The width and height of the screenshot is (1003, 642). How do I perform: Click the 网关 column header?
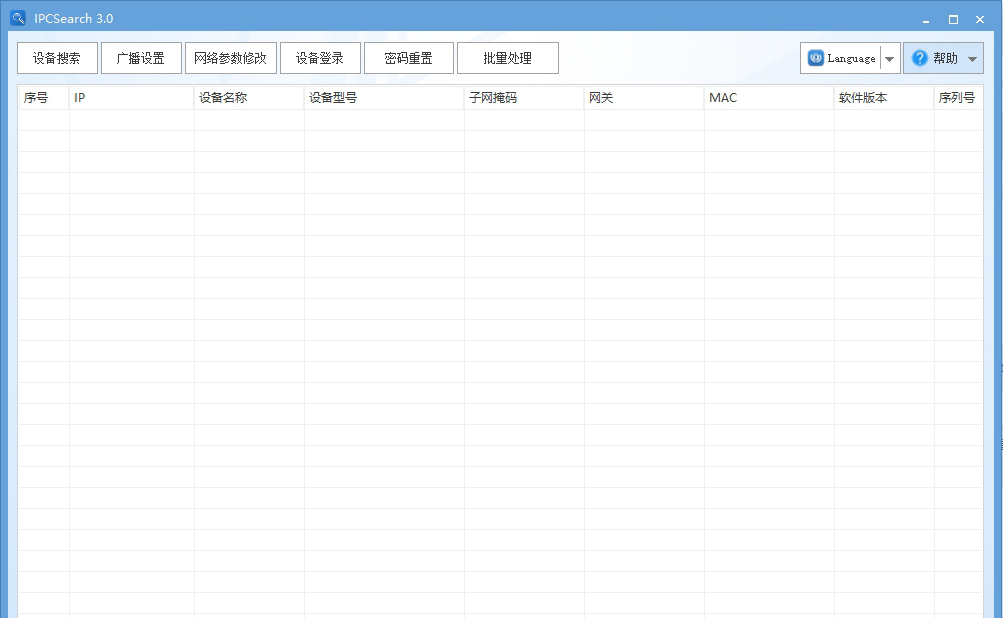(x=644, y=98)
